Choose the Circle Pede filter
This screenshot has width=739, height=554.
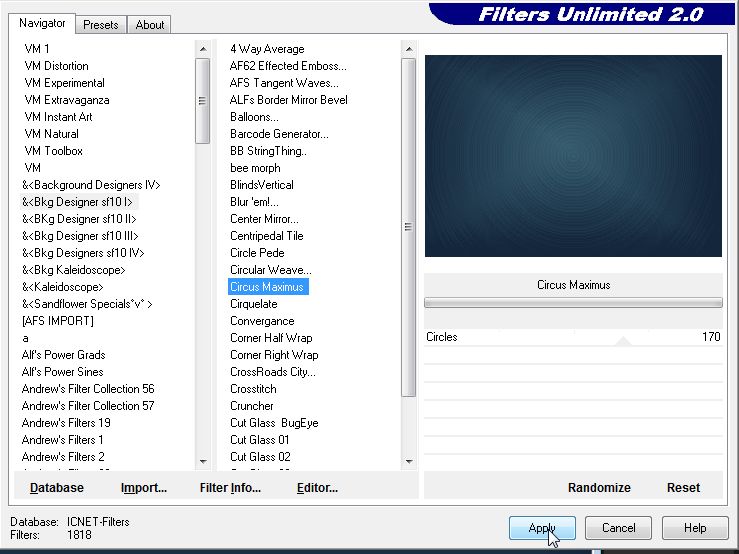(x=257, y=253)
